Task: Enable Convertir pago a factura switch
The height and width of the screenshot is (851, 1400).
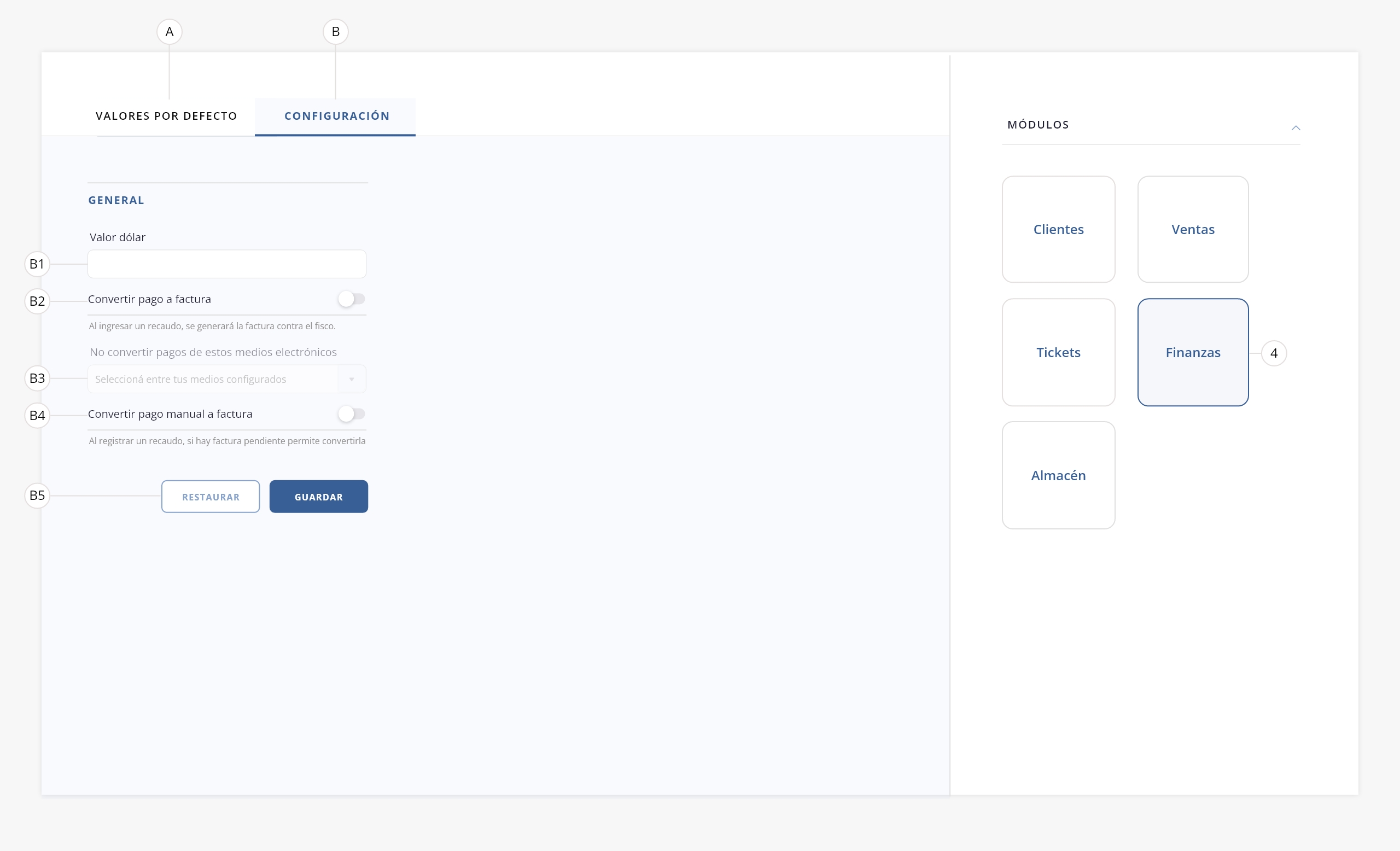Action: tap(351, 299)
